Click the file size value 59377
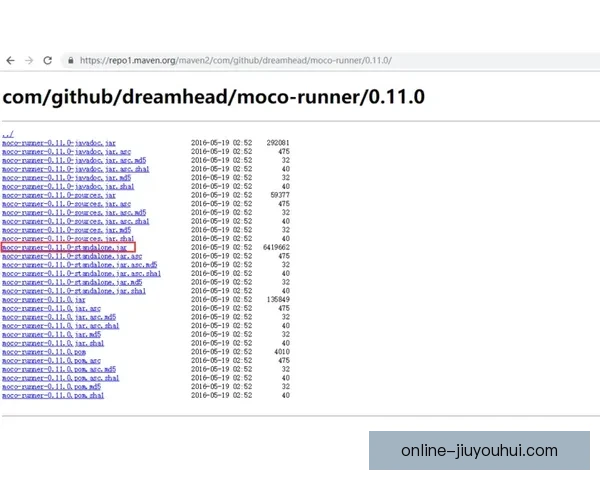This screenshot has width=600, height=480. pos(280,195)
